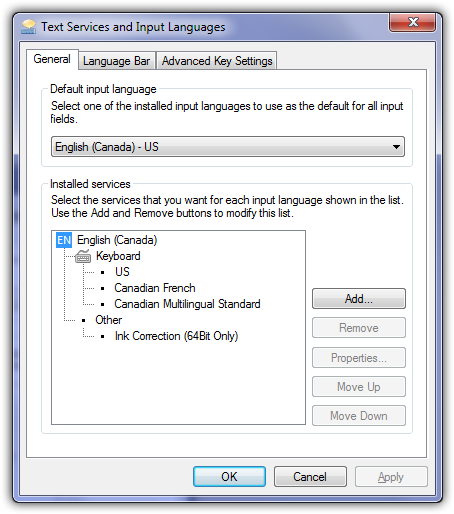The width and height of the screenshot is (454, 514).
Task: Click the bullet beside Canadian French
Action: tap(103, 288)
